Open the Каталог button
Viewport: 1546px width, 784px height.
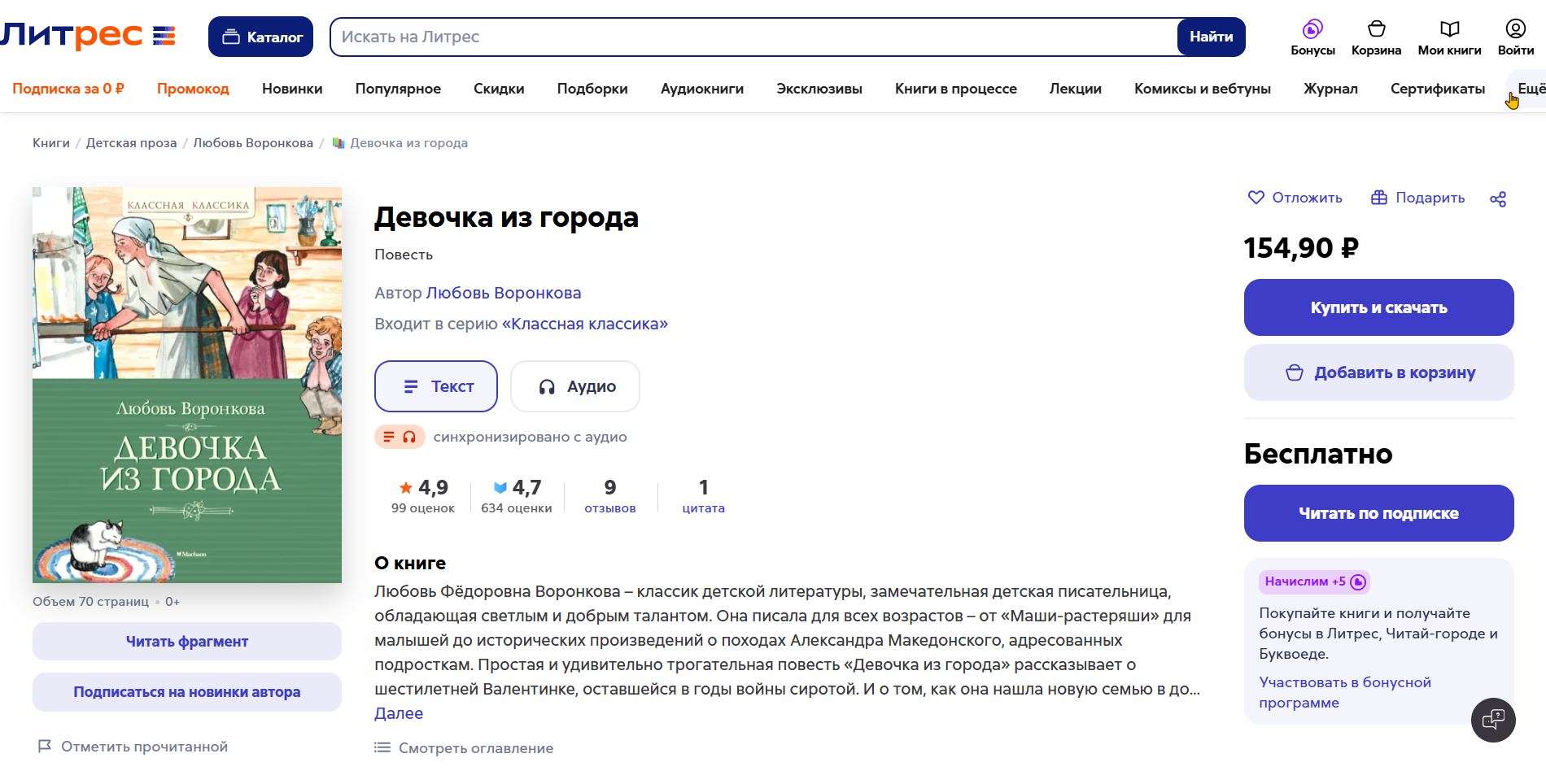[x=260, y=37]
